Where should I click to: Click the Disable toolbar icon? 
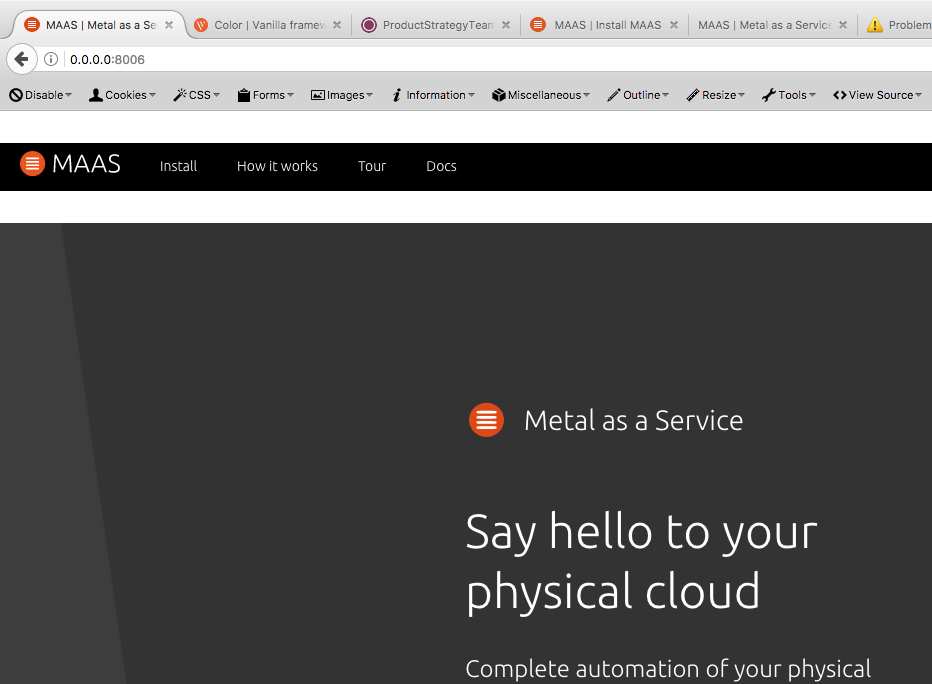click(17, 95)
